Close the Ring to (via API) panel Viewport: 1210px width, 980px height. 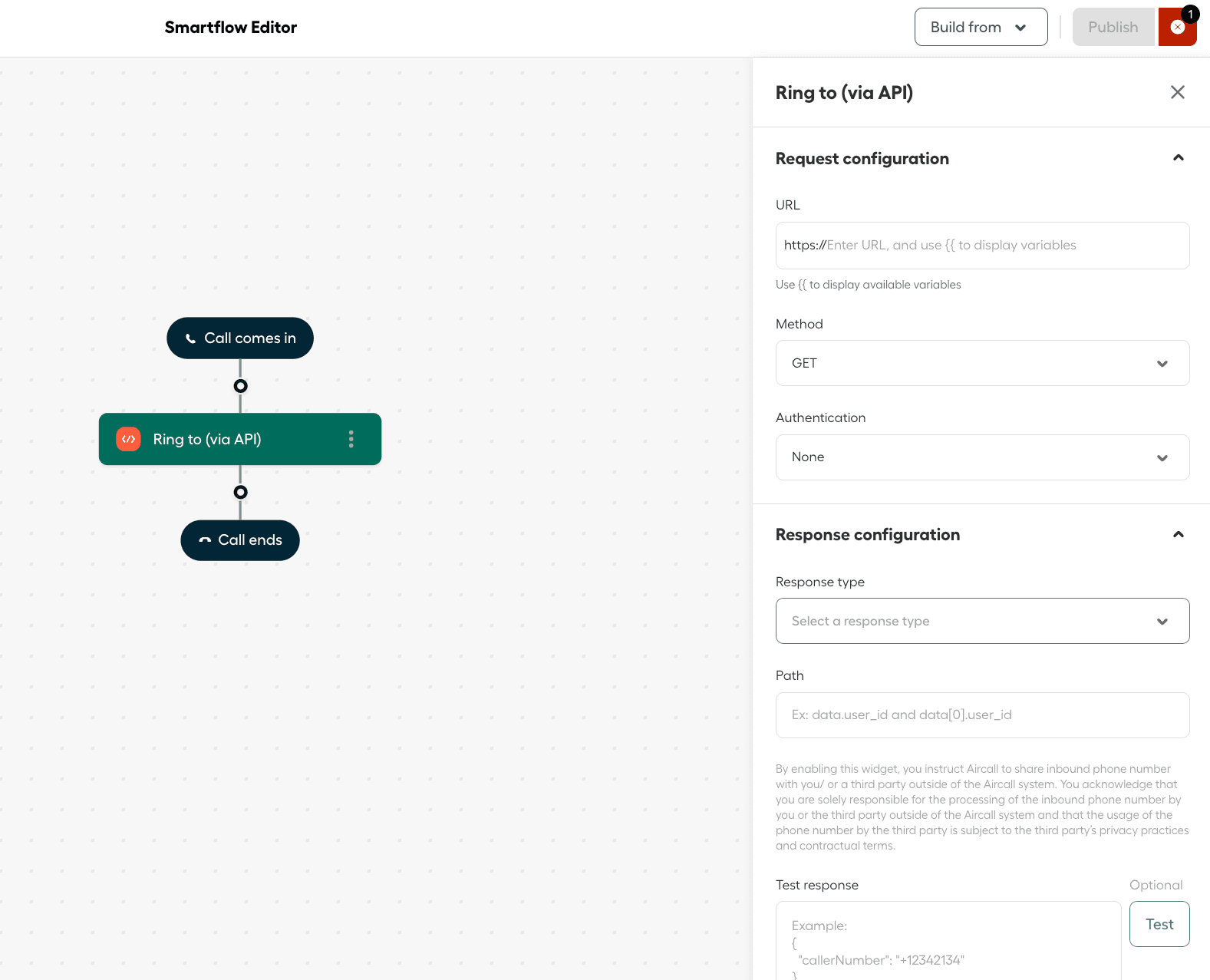coord(1177,93)
